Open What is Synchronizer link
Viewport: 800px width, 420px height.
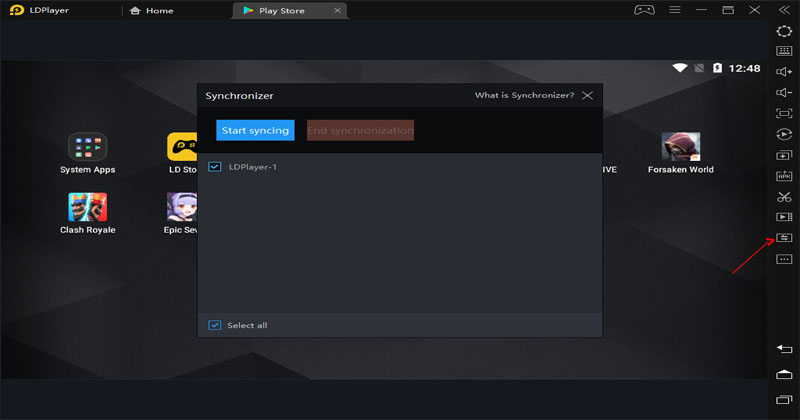tap(524, 95)
